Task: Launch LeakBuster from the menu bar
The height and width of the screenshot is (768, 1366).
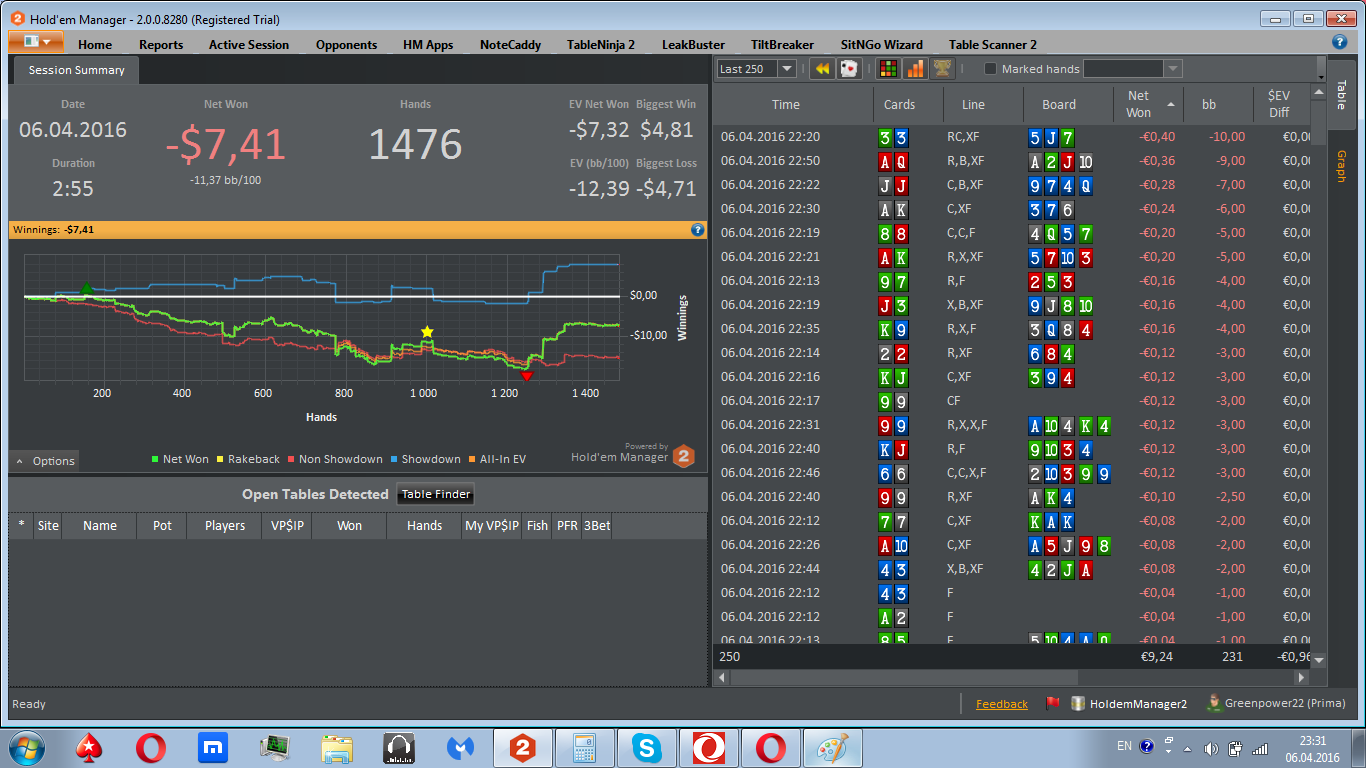Action: (695, 44)
